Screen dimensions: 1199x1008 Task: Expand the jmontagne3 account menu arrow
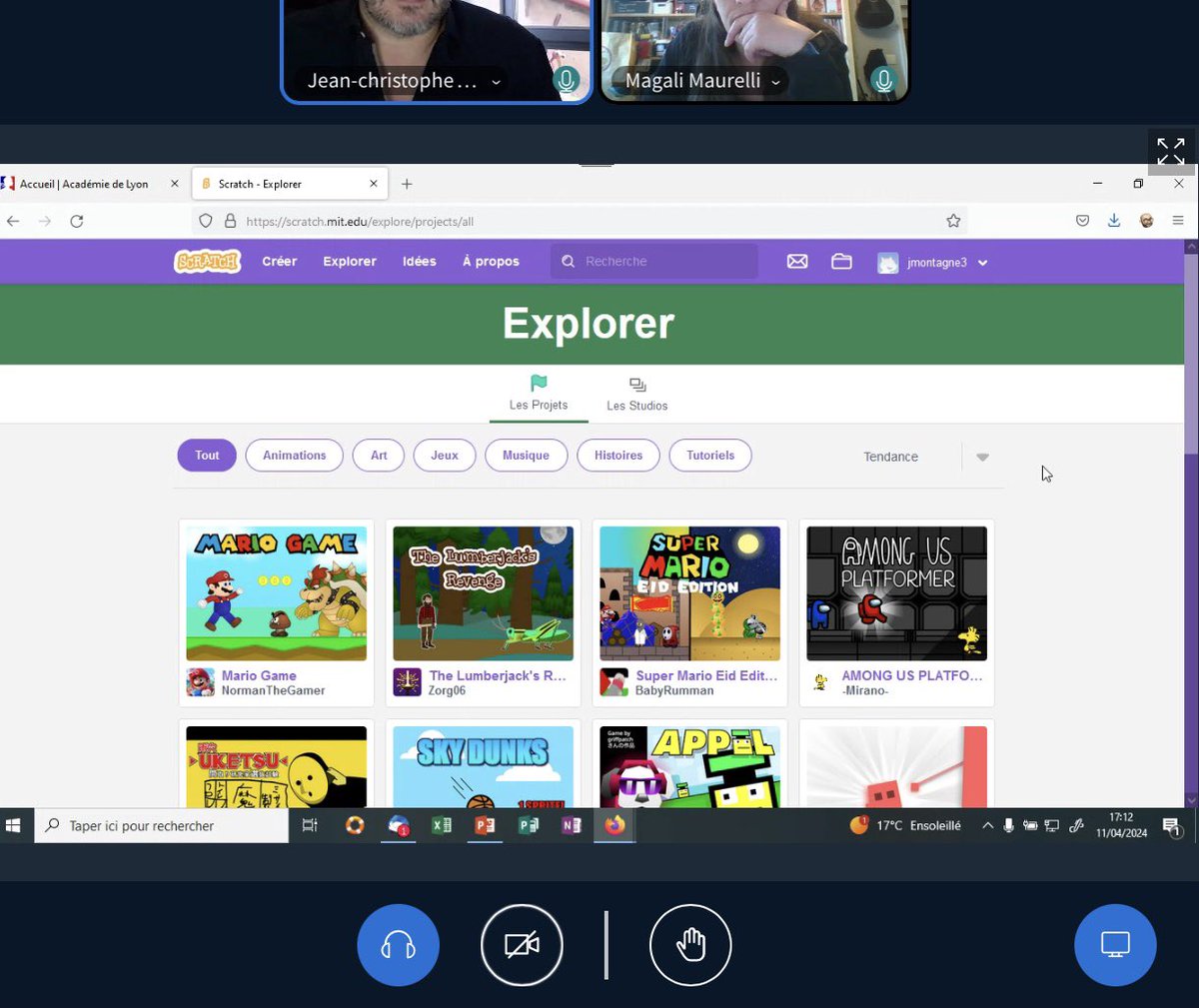tap(983, 263)
